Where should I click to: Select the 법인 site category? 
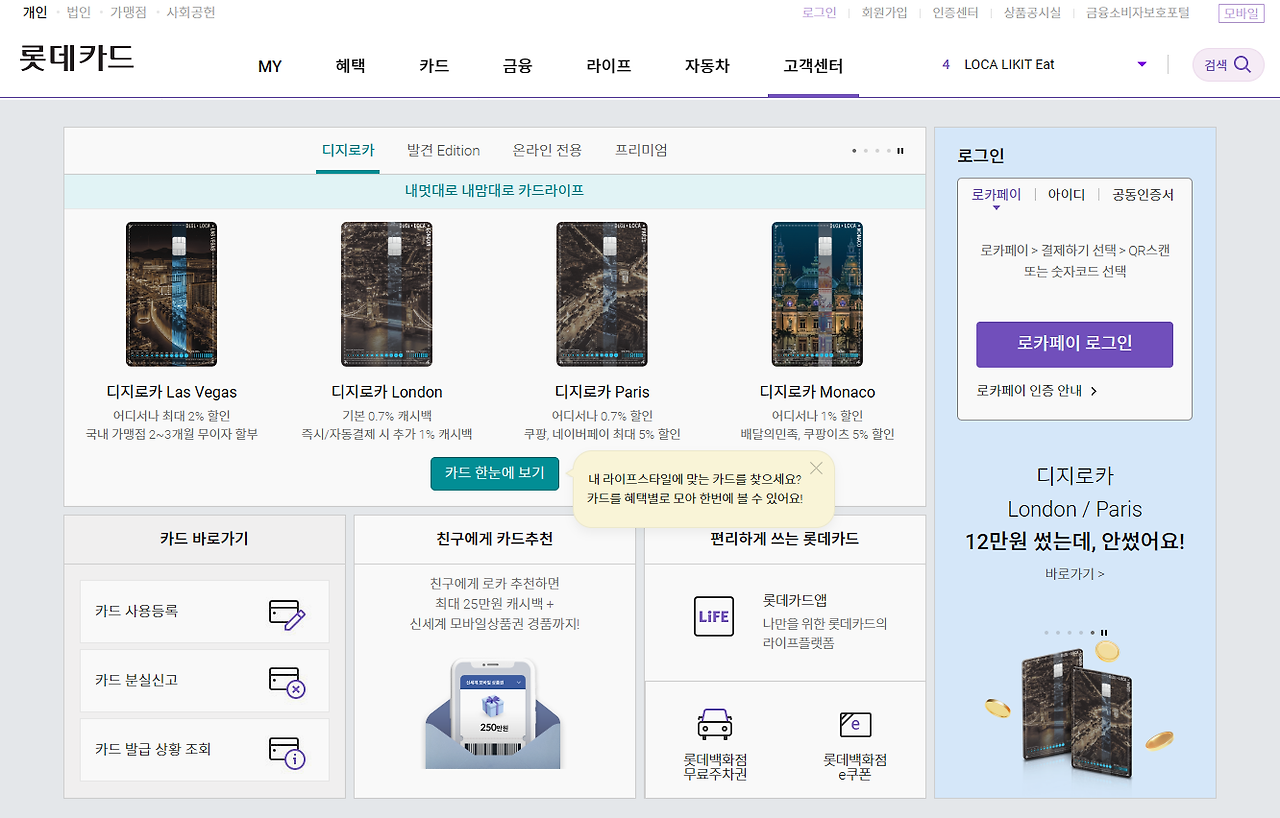point(78,13)
